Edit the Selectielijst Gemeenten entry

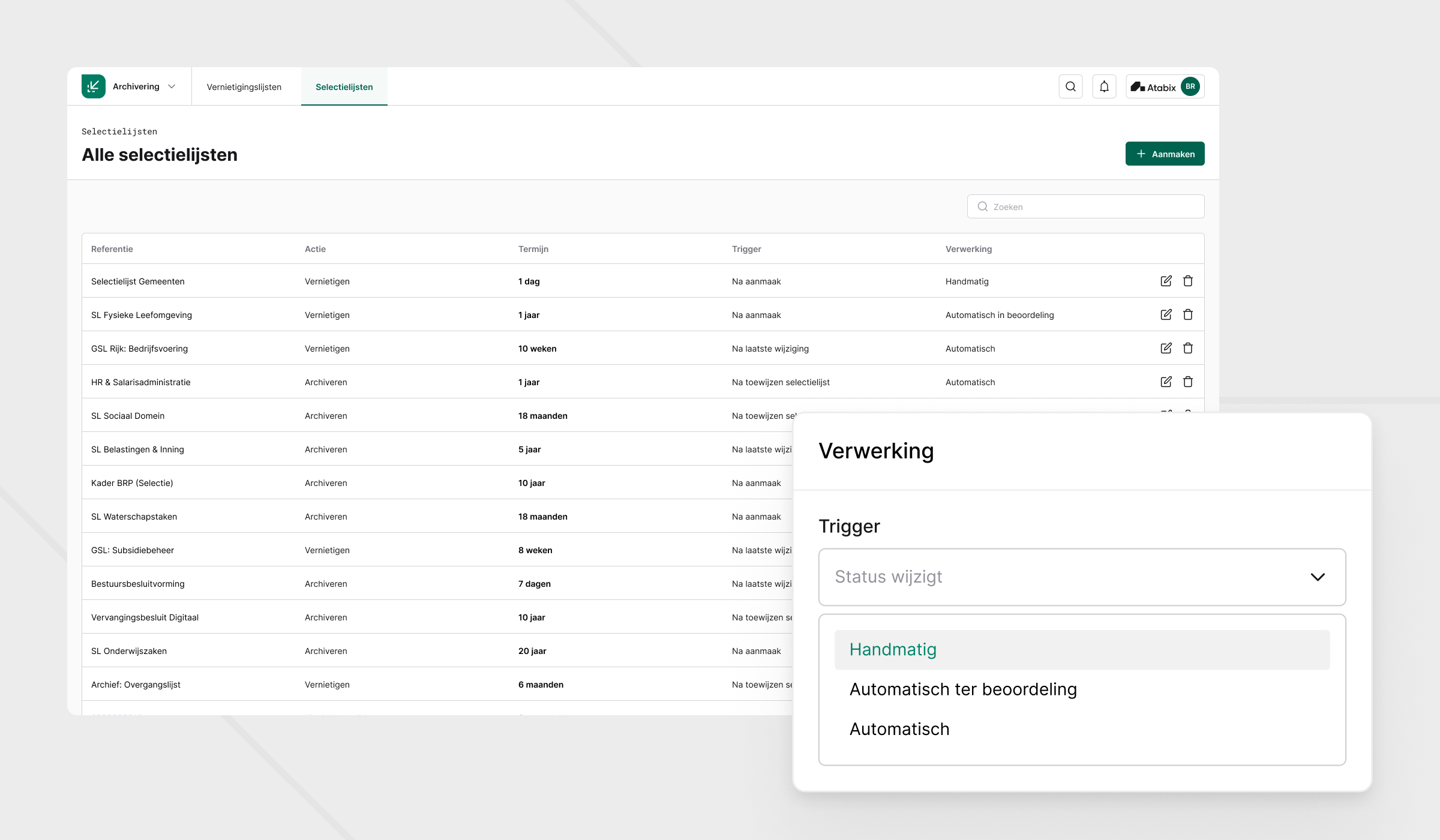pyautogui.click(x=1166, y=281)
